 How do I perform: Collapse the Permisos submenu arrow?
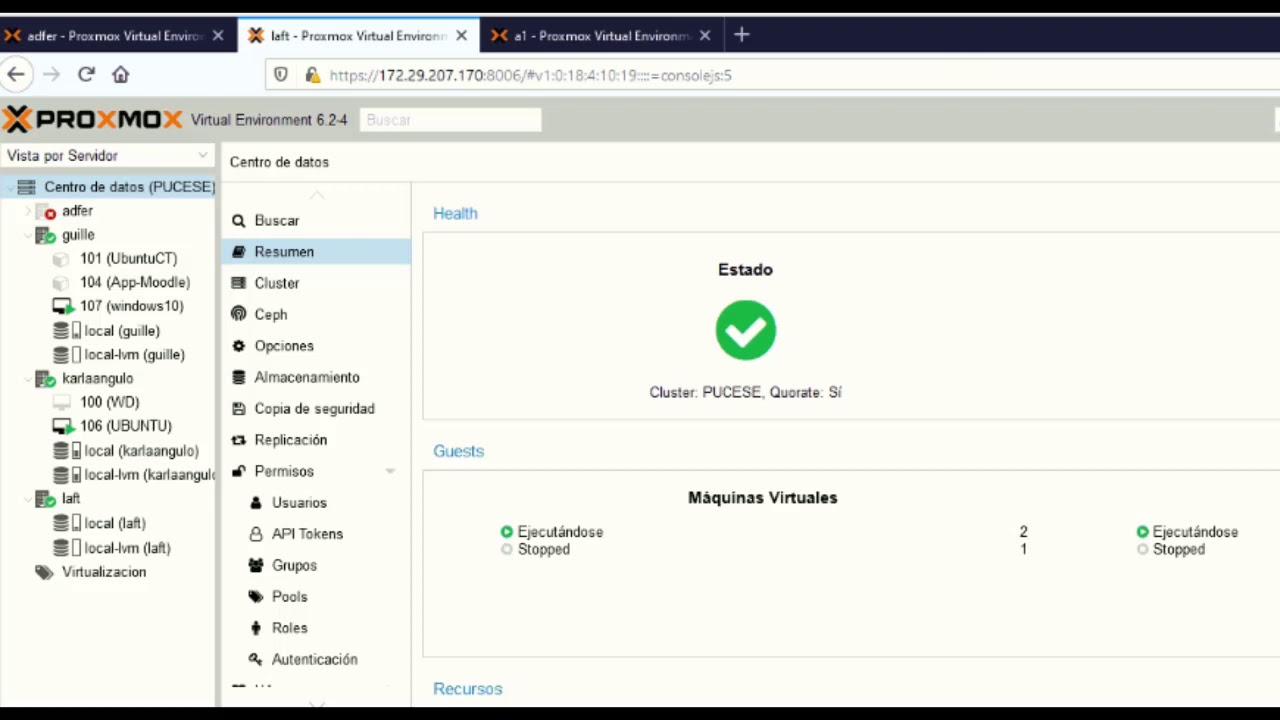390,471
